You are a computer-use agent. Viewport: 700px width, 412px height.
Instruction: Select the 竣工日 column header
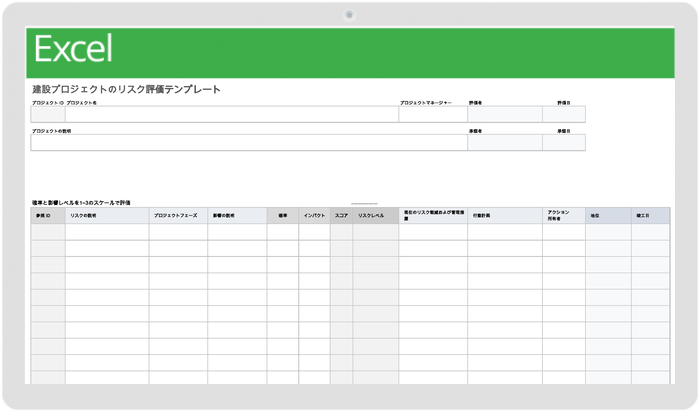650,216
